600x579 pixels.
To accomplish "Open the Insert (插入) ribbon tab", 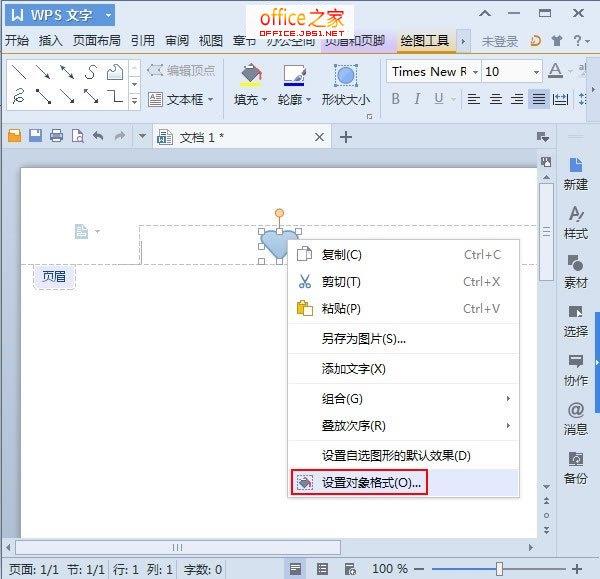I will (51, 40).
